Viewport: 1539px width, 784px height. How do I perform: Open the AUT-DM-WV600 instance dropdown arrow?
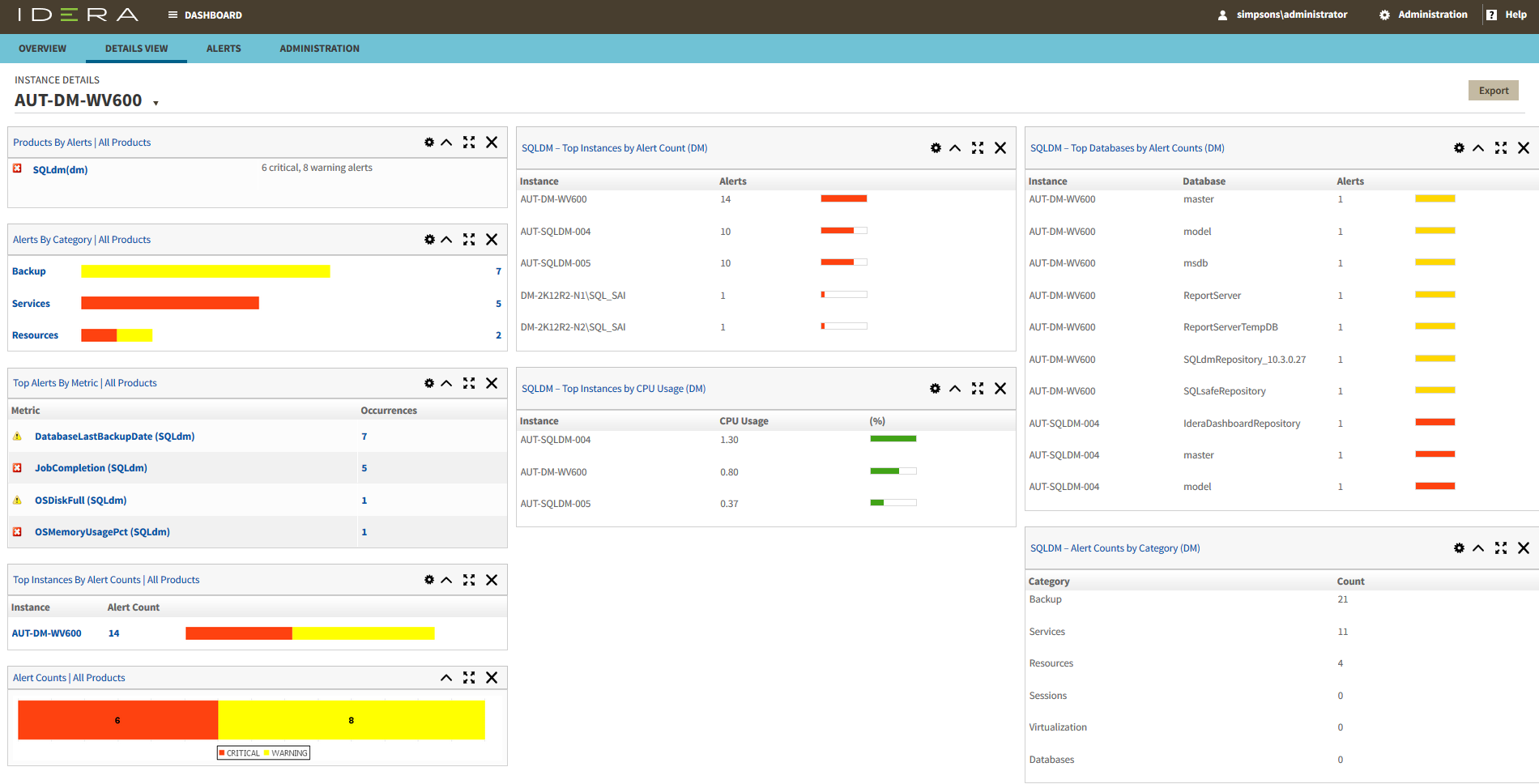[x=156, y=103]
